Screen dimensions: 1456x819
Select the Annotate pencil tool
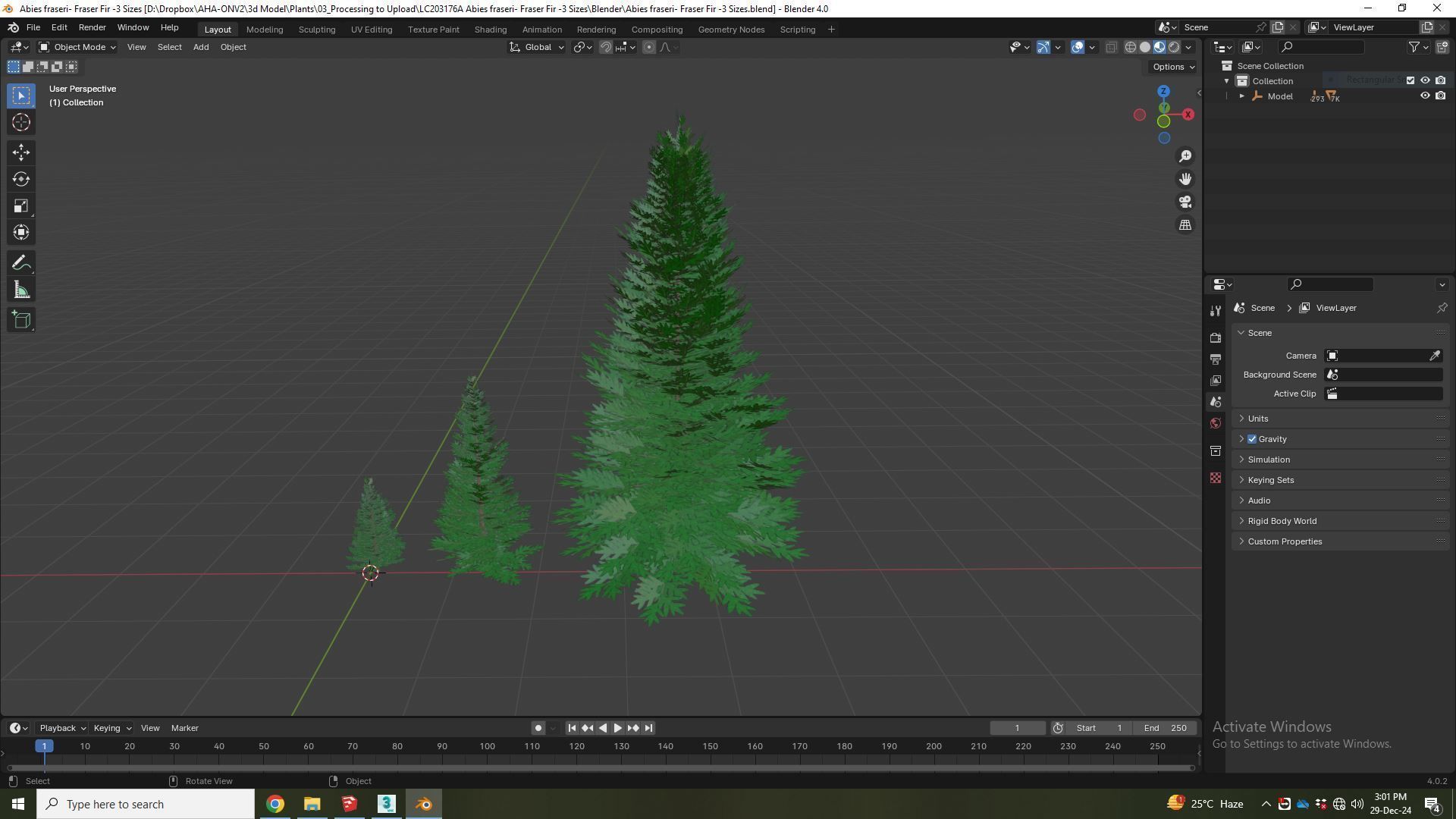pos(21,263)
